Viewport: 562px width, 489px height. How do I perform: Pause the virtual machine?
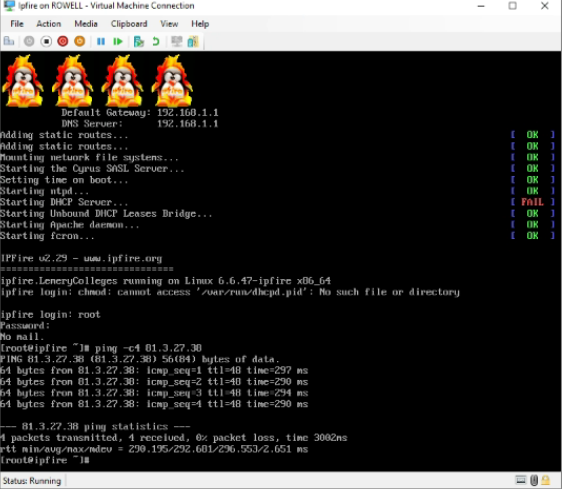point(101,42)
